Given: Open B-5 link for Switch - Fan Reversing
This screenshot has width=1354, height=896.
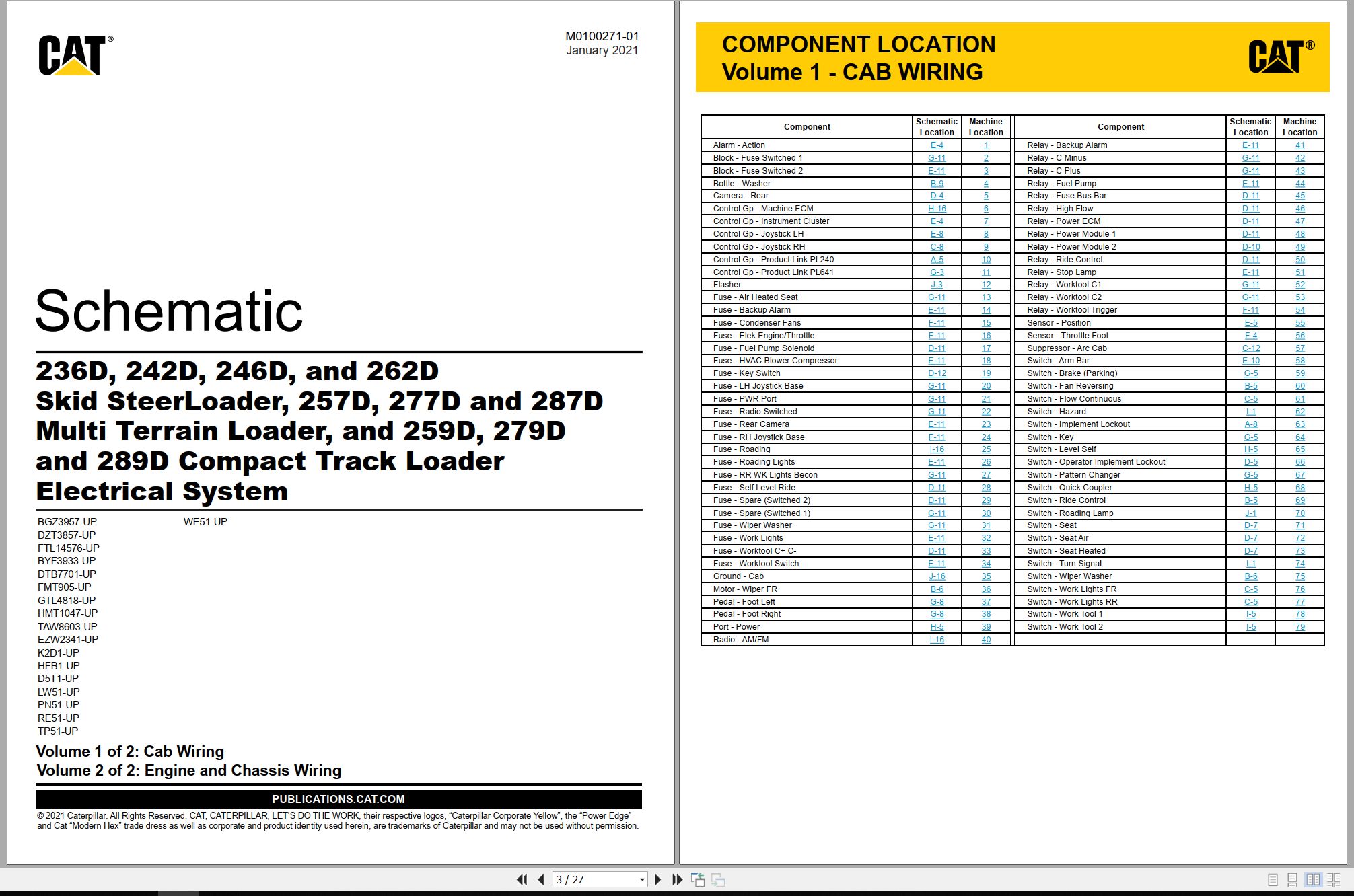Looking at the screenshot, I should coord(1250,386).
